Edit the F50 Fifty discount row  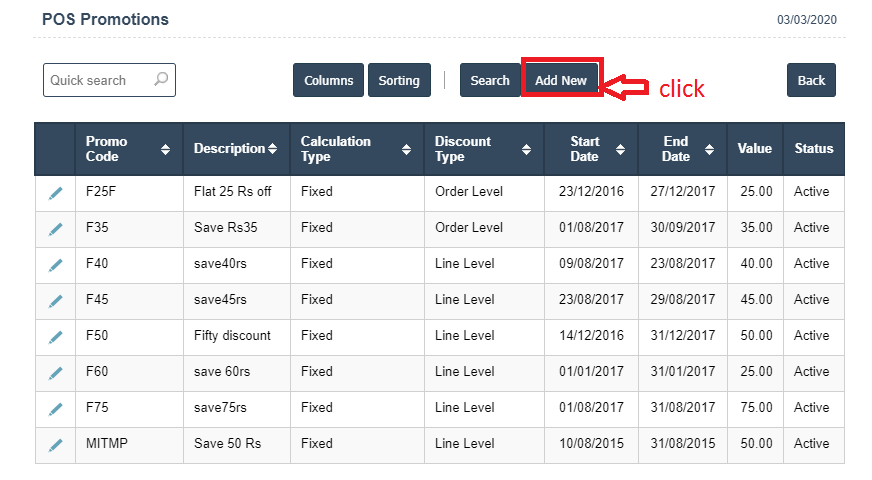click(55, 337)
